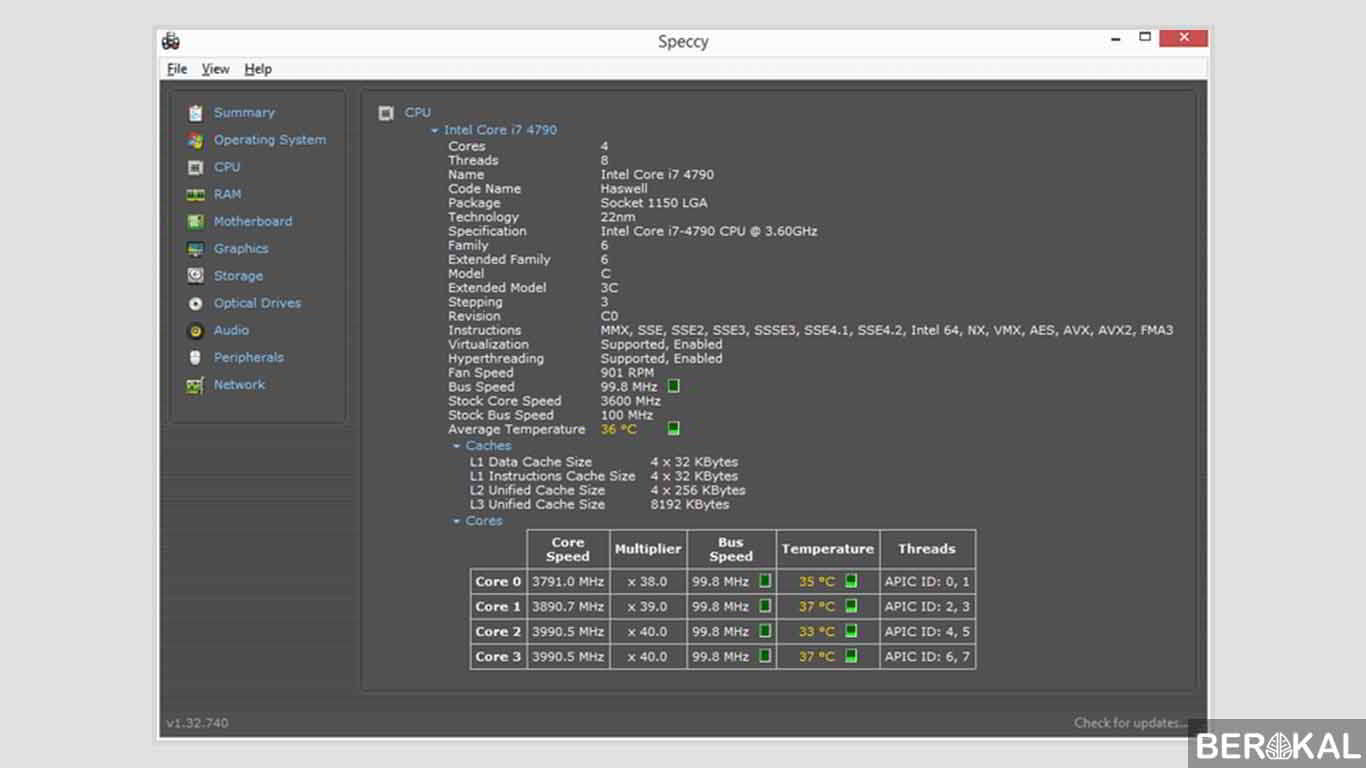Viewport: 1366px width, 768px height.
Task: Click the Temperature column header
Action: [827, 549]
